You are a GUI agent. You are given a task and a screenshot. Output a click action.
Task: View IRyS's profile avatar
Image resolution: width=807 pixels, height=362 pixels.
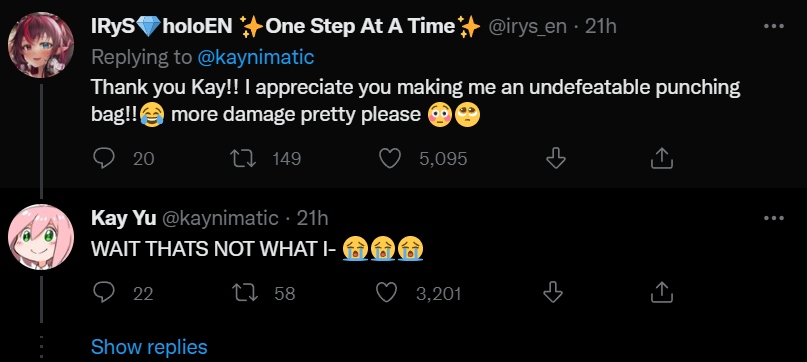coord(41,45)
